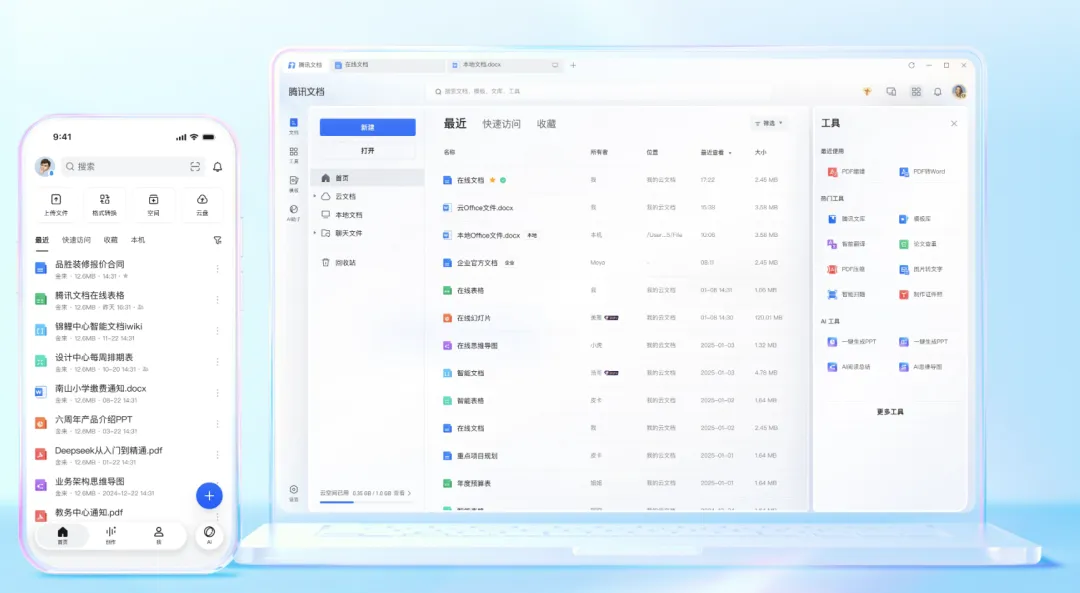Open the 模板 section in the laptop's left rail
The width and height of the screenshot is (1080, 593).
coord(293,184)
